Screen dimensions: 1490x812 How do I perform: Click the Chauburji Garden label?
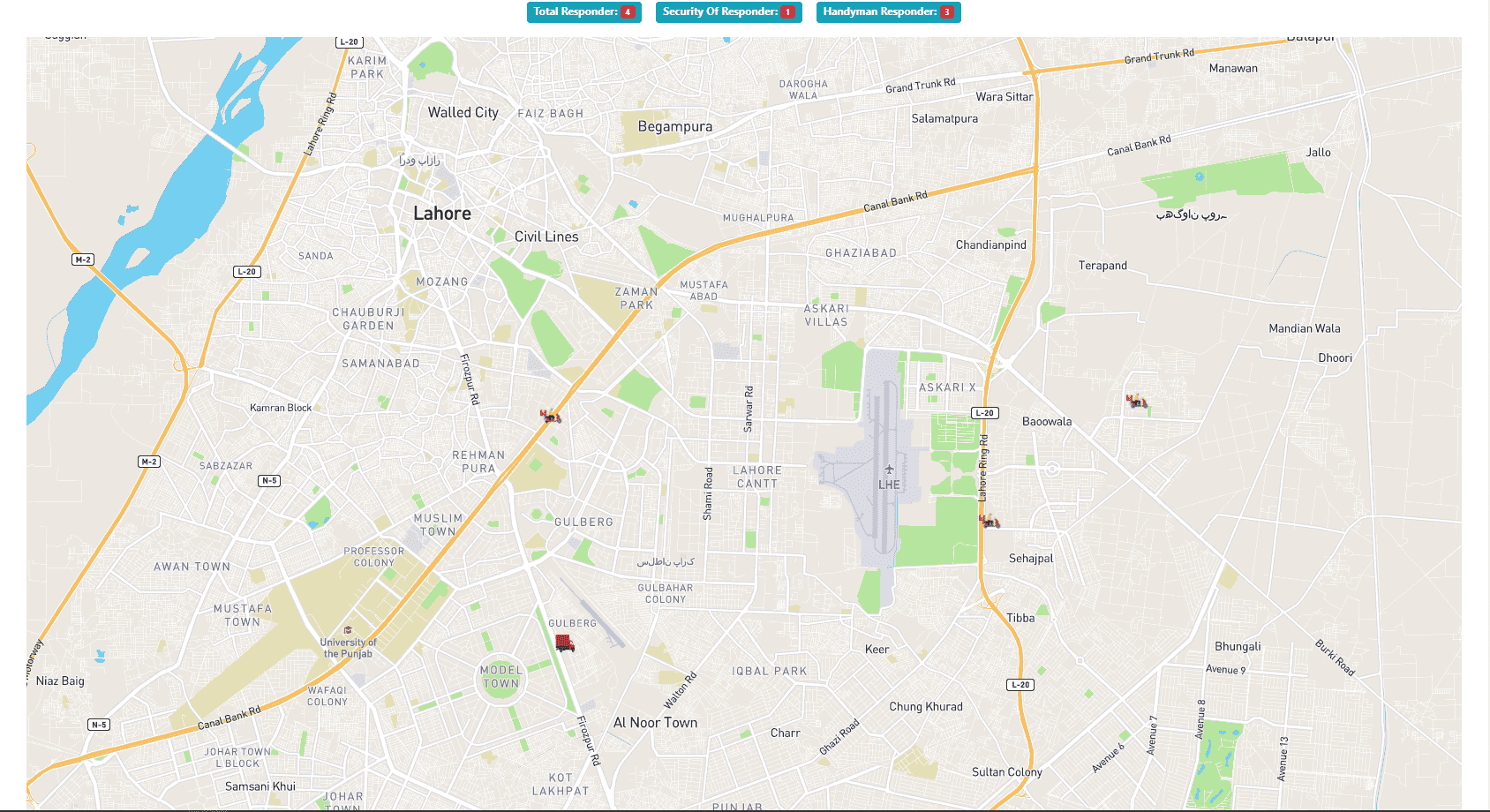(x=368, y=320)
